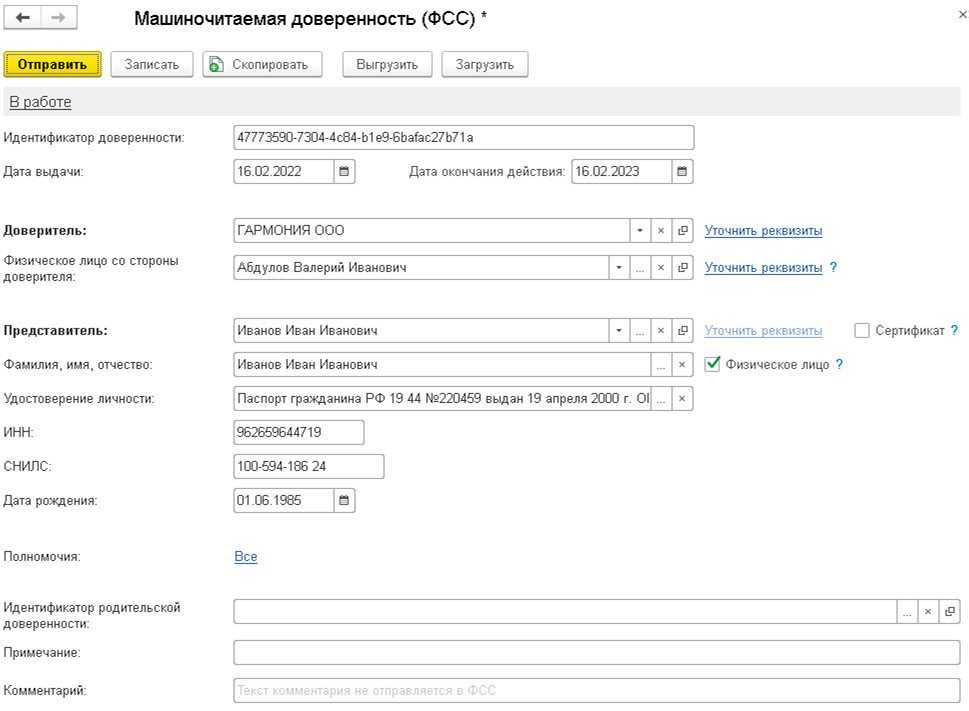Open Представитель record via open icon
Screen dimensions: 969x711
[x=683, y=331]
